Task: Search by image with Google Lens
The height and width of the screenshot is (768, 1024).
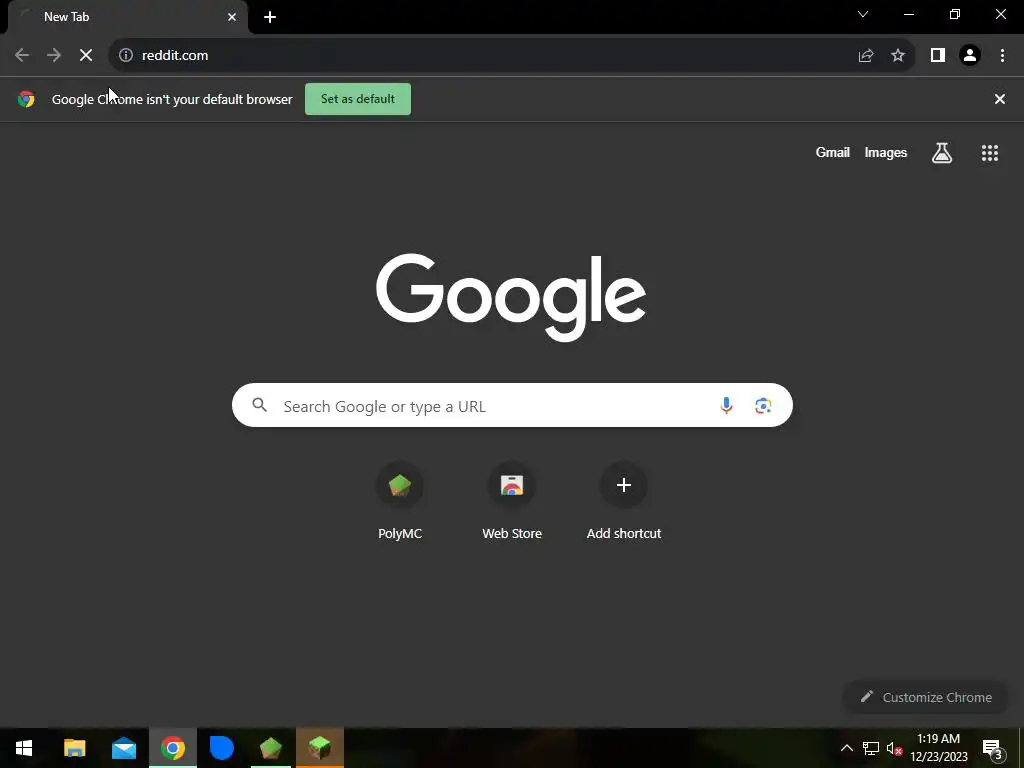Action: pyautogui.click(x=763, y=406)
